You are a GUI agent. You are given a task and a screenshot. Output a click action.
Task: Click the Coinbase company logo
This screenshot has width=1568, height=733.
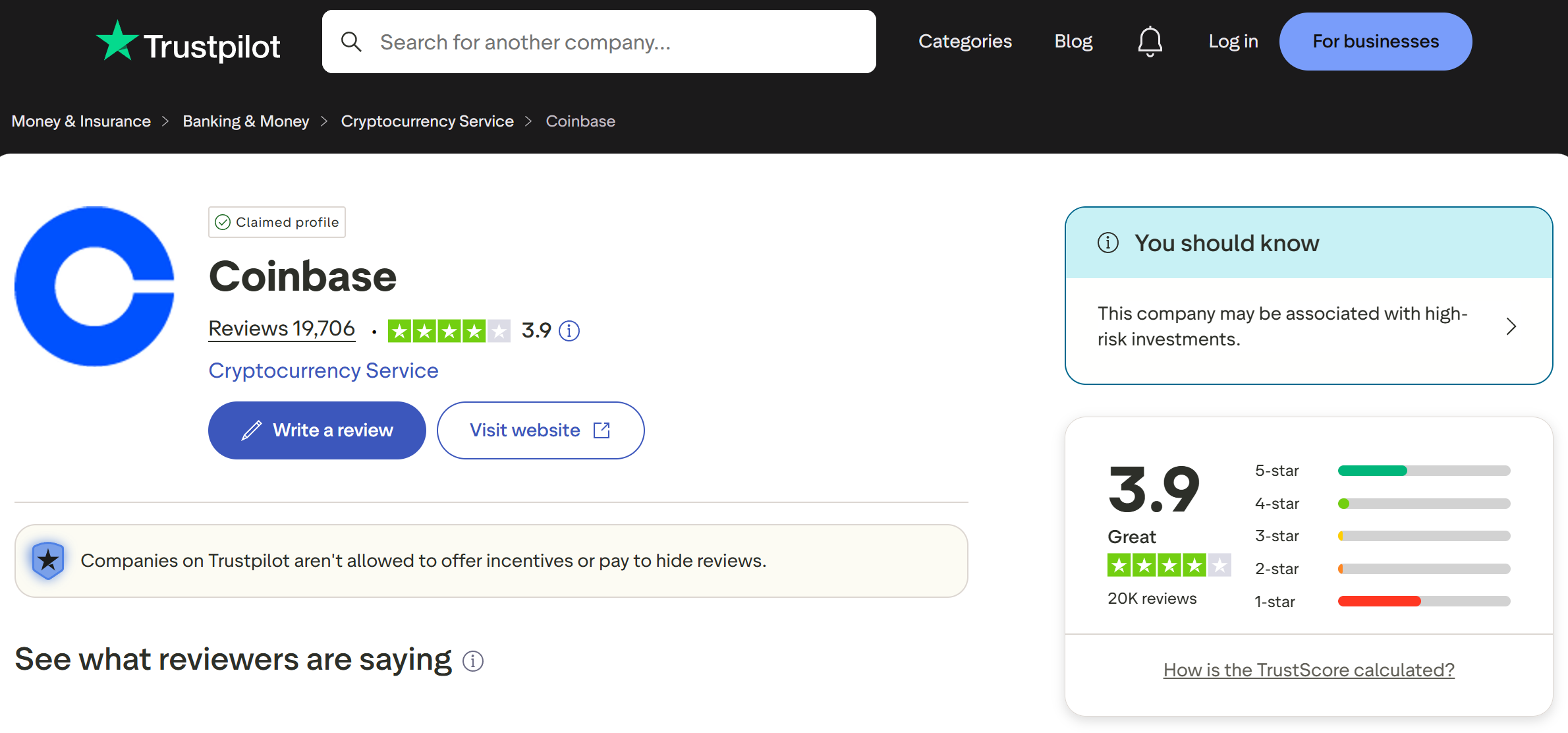(x=95, y=286)
